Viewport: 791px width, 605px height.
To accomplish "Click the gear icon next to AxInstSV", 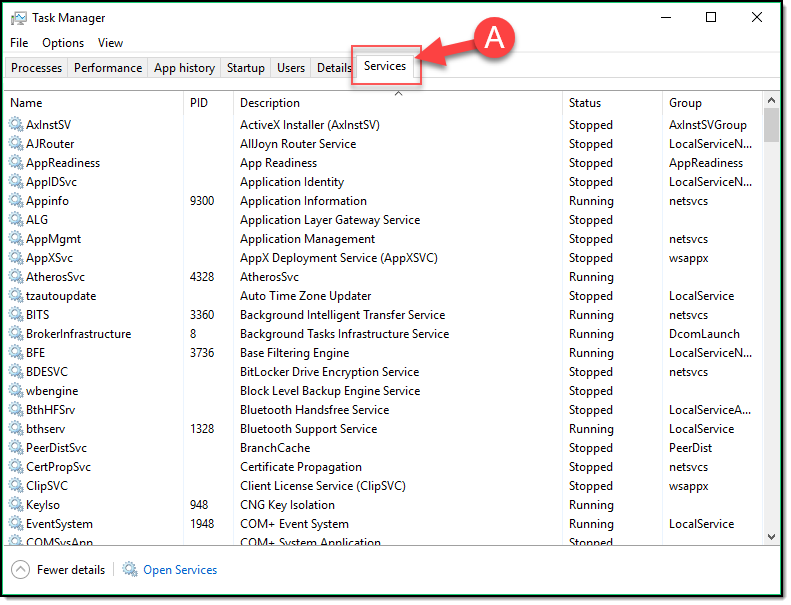I will [x=16, y=125].
